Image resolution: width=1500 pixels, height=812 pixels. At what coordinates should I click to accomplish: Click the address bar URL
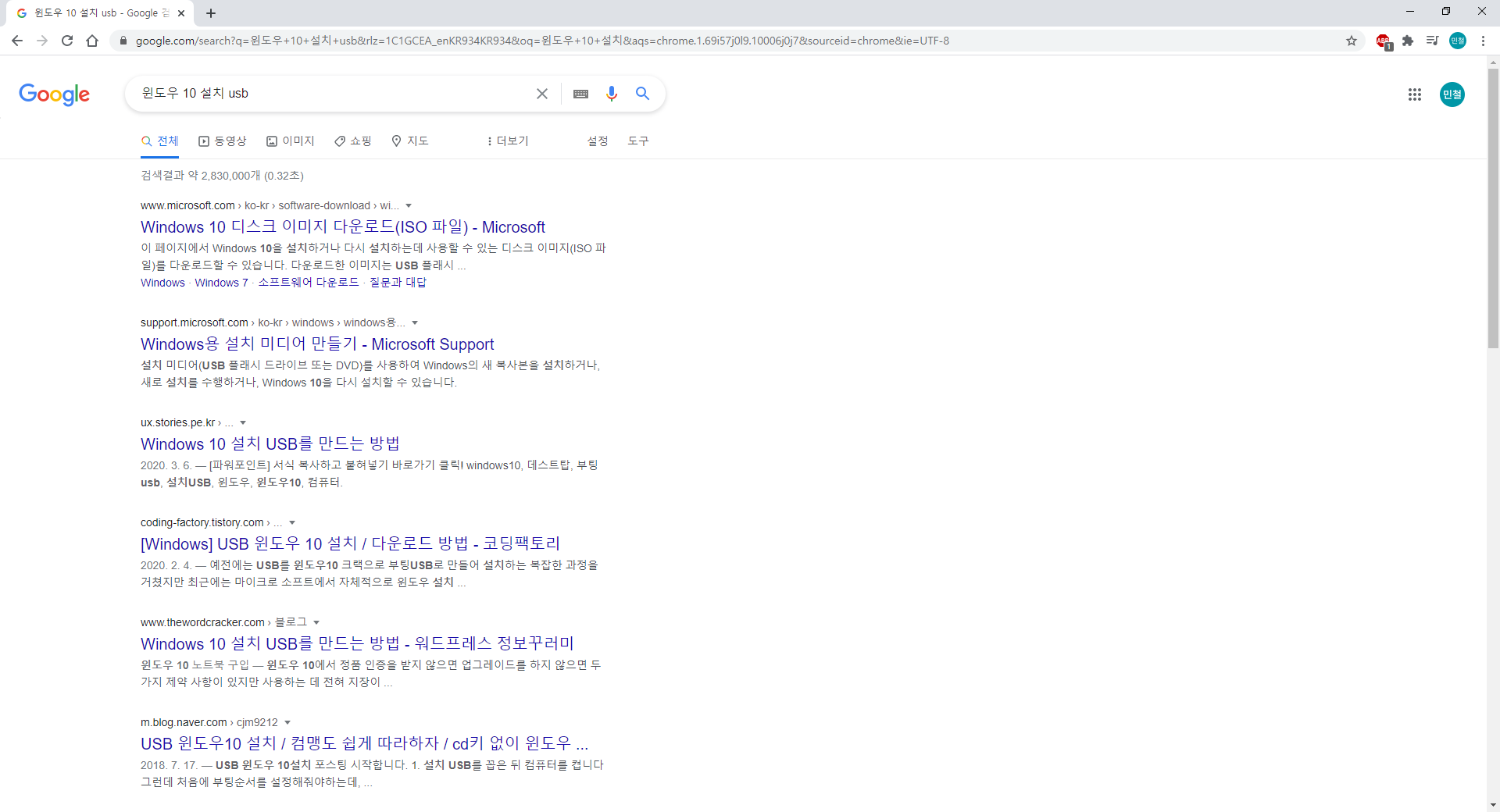pyautogui.click(x=542, y=41)
